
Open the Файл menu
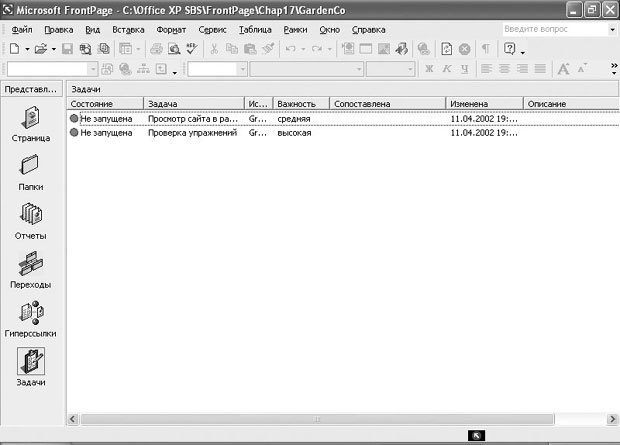[22, 30]
